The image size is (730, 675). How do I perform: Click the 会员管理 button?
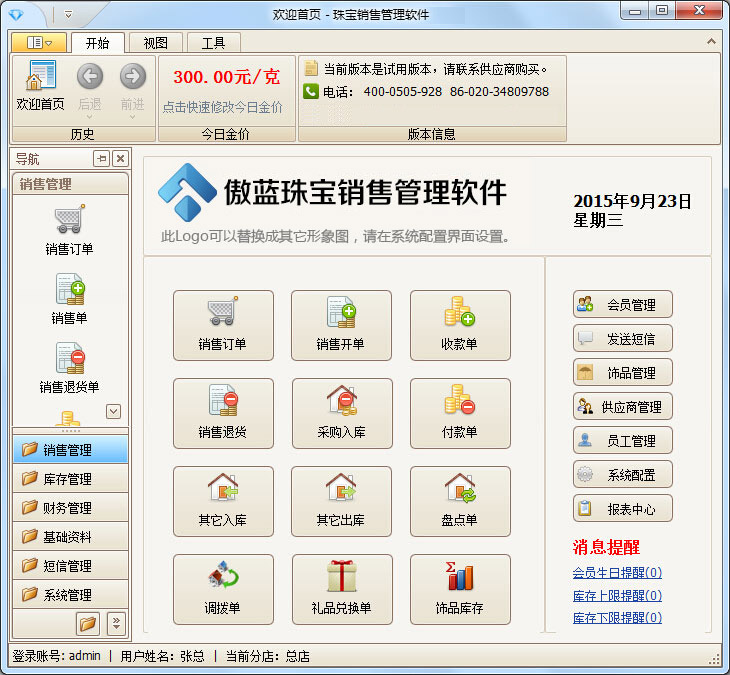pos(623,304)
